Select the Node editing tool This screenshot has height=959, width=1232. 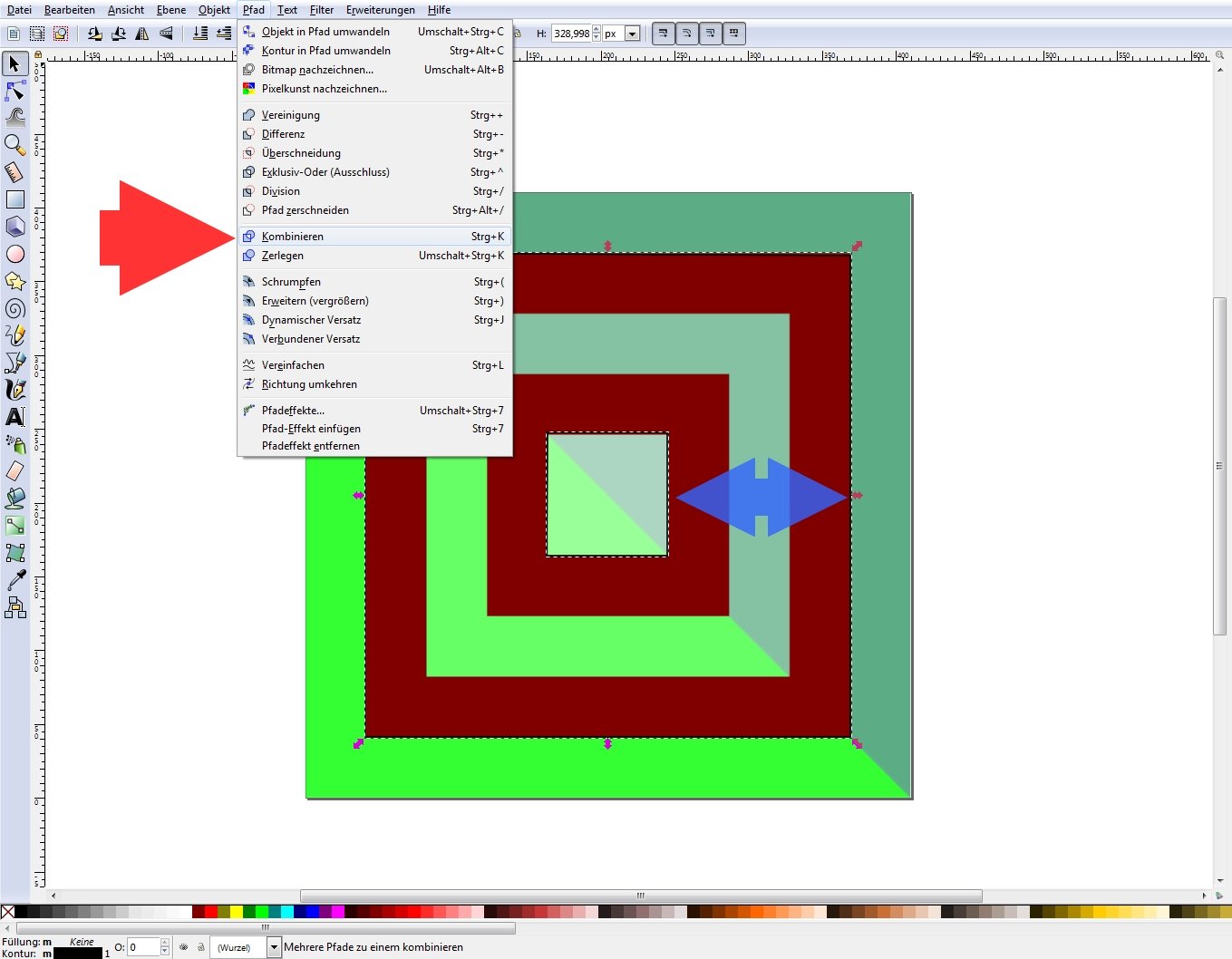coord(15,91)
